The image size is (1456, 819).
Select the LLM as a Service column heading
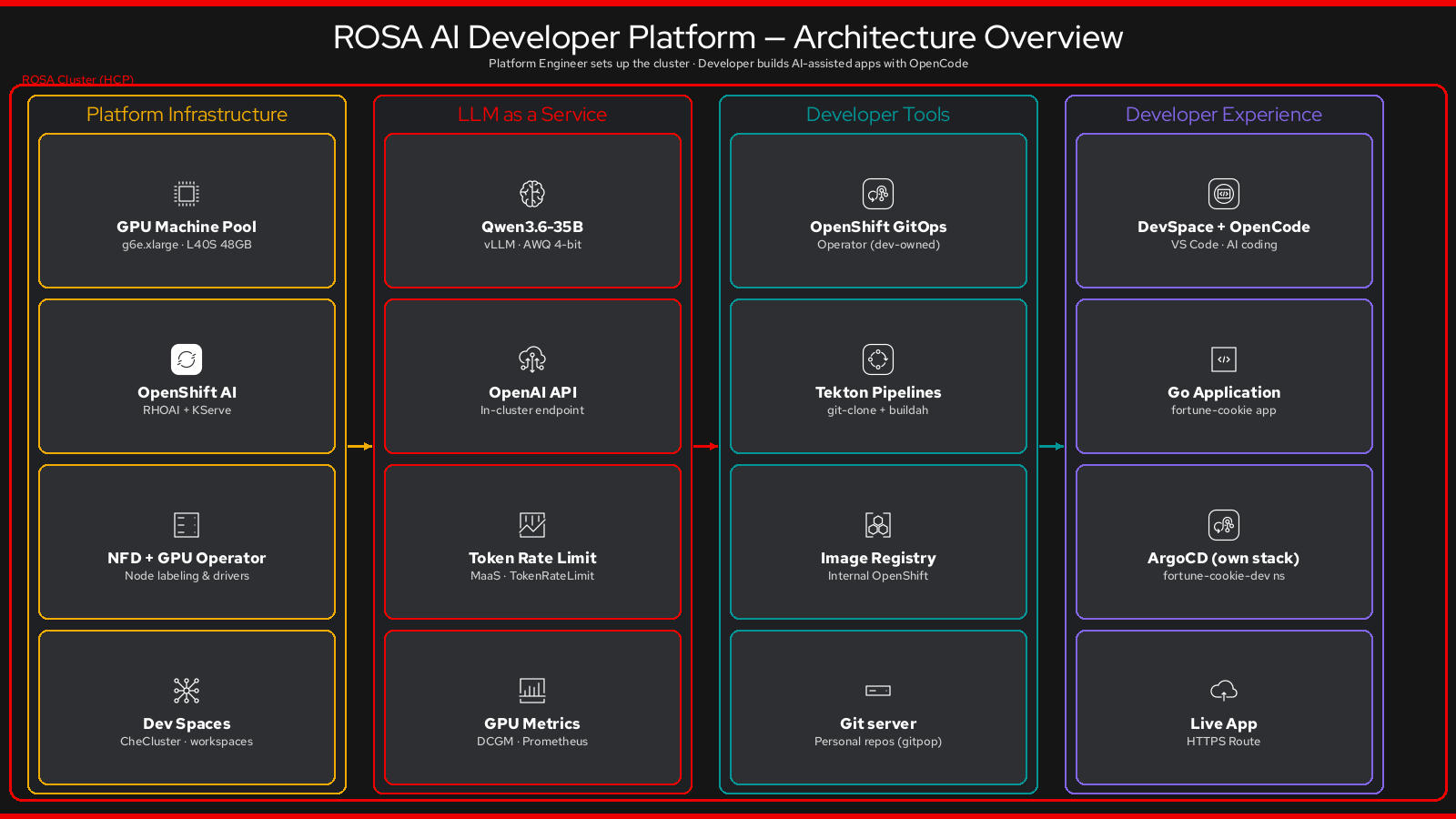click(532, 115)
